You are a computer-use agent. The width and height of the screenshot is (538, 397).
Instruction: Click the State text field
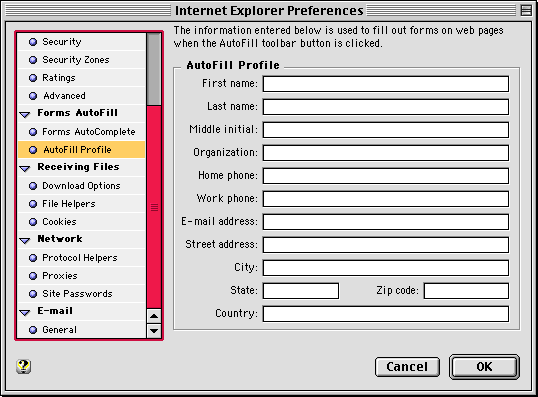(x=301, y=291)
